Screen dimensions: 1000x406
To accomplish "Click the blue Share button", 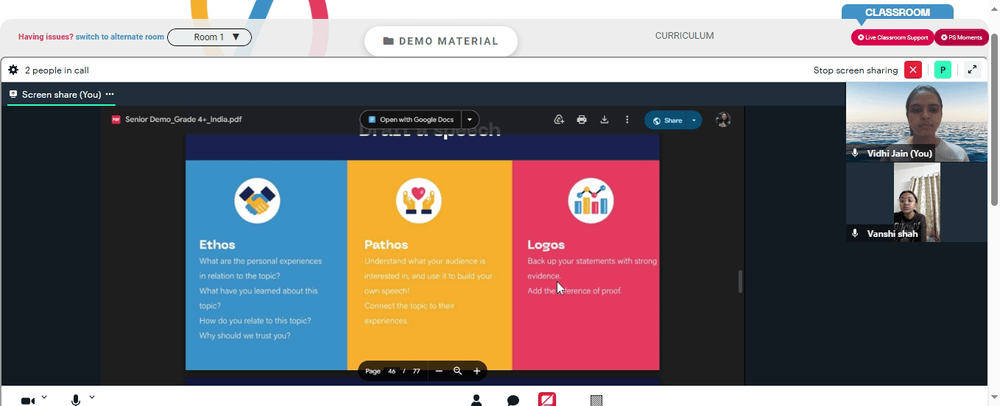I will [x=667, y=120].
